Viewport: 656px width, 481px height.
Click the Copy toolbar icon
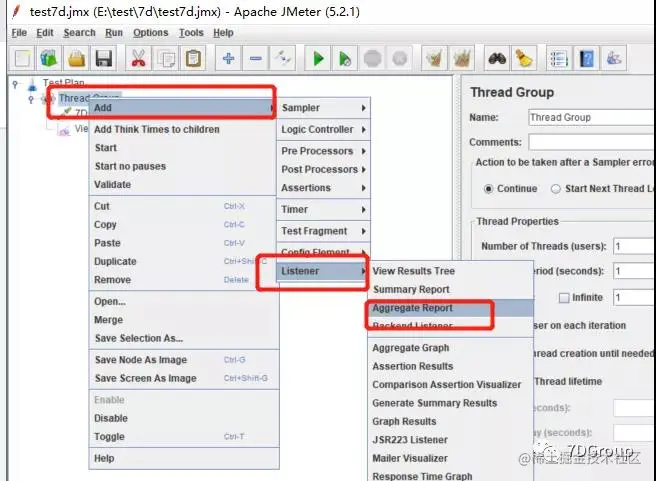pos(166,59)
